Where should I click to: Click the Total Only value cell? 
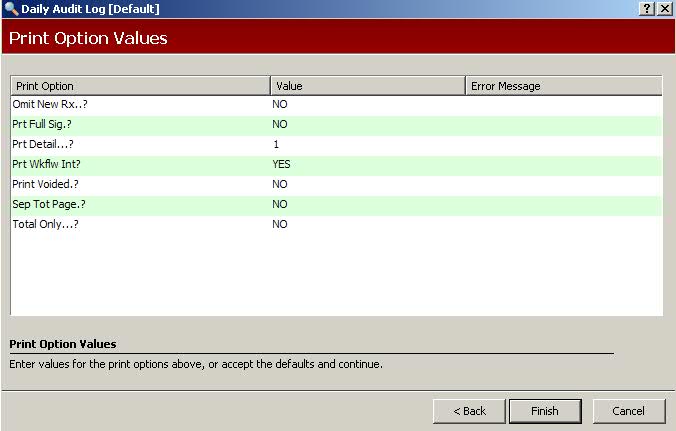click(x=367, y=224)
